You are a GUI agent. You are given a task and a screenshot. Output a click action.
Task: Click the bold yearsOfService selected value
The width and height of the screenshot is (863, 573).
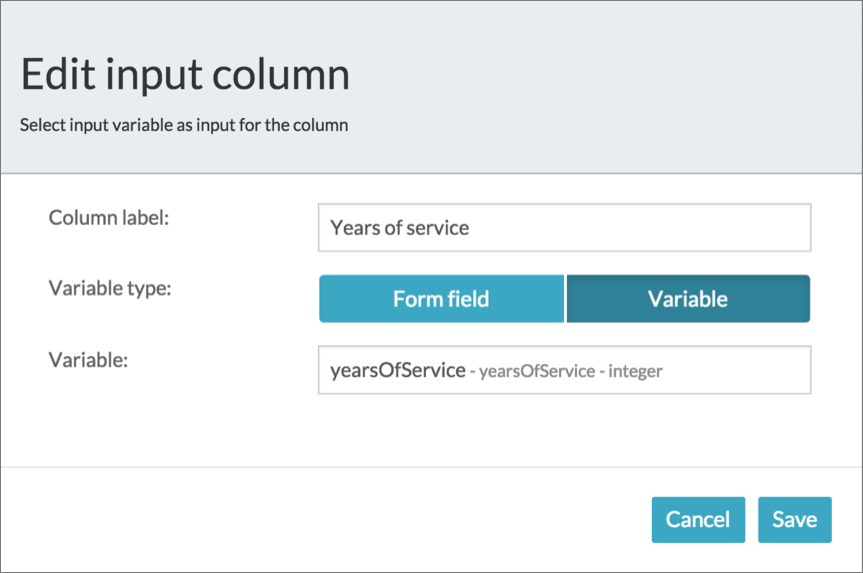coord(397,370)
